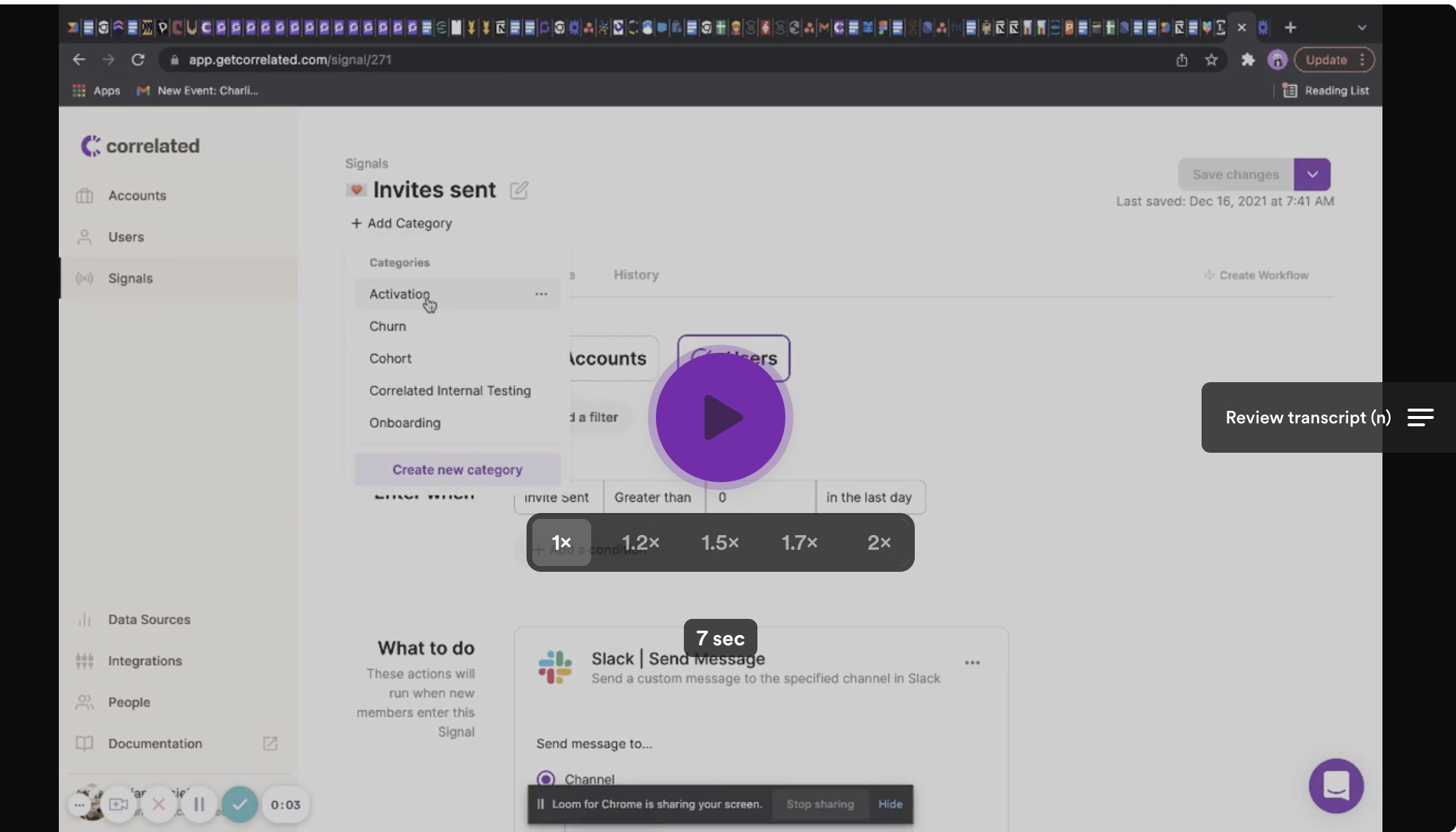Set playback speed to 1.7x

[799, 542]
